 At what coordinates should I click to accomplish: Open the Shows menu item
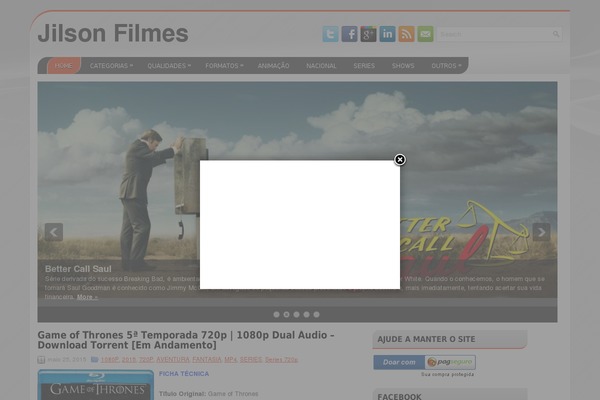[x=403, y=65]
